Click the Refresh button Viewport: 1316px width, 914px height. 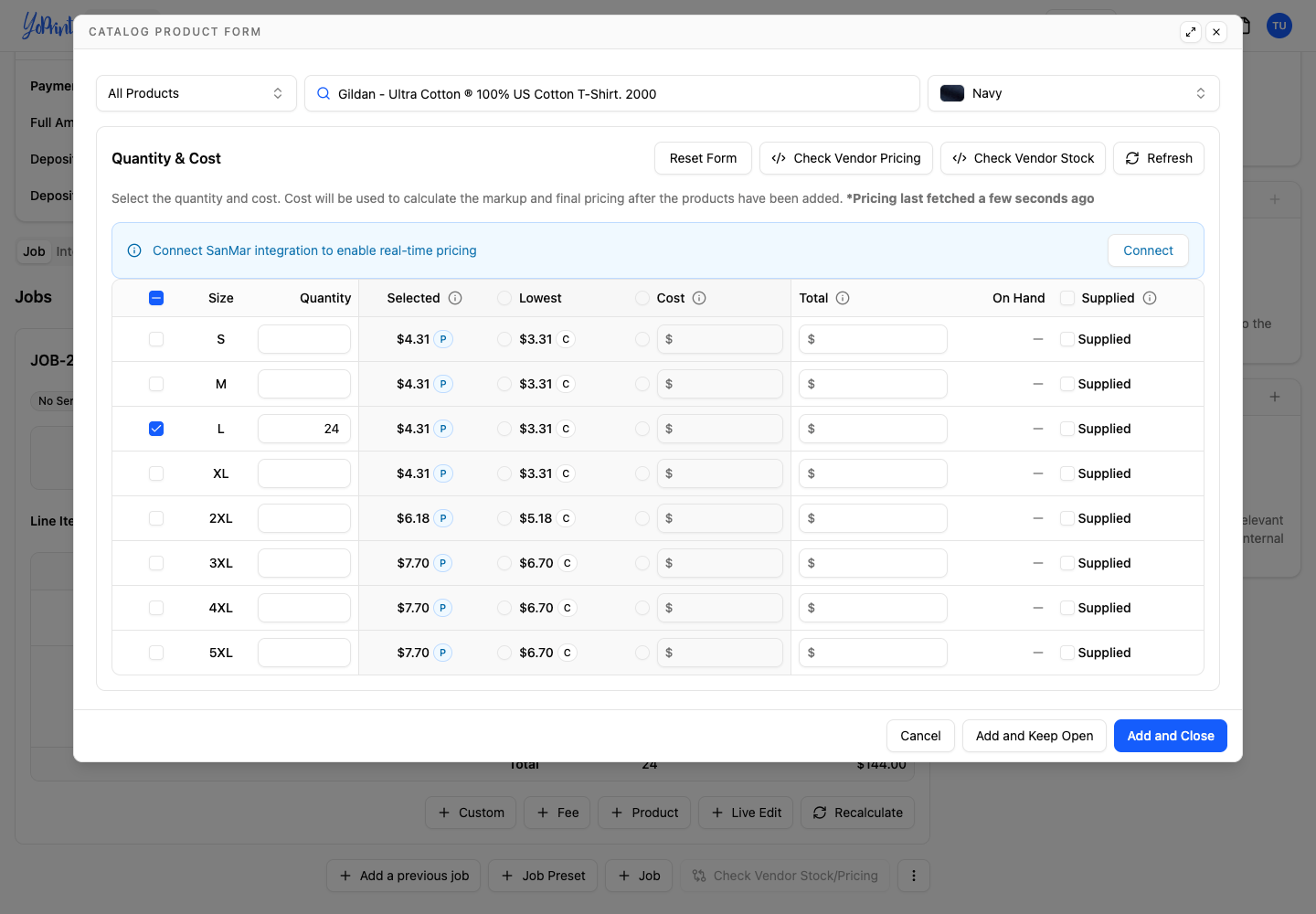tap(1159, 158)
